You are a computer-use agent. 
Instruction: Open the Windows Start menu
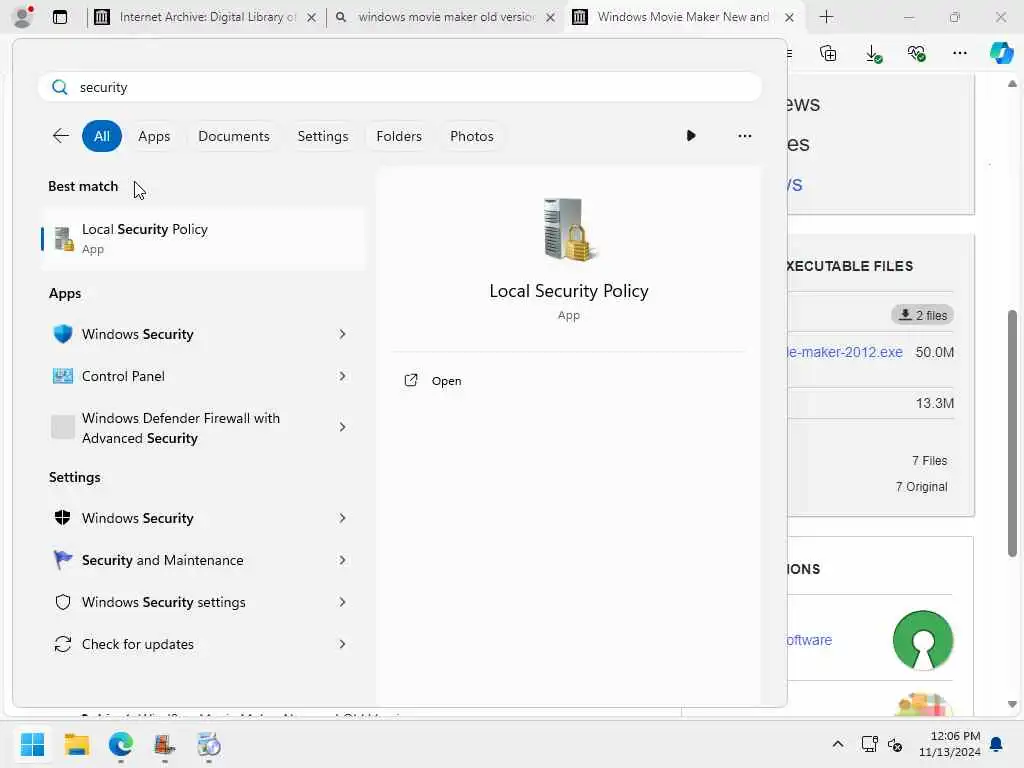coord(32,744)
